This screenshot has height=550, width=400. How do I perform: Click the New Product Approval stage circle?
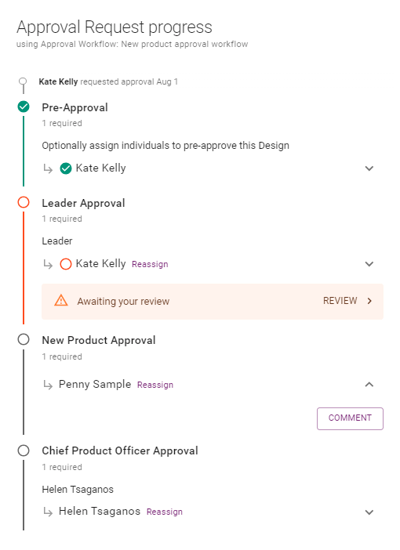[24, 340]
